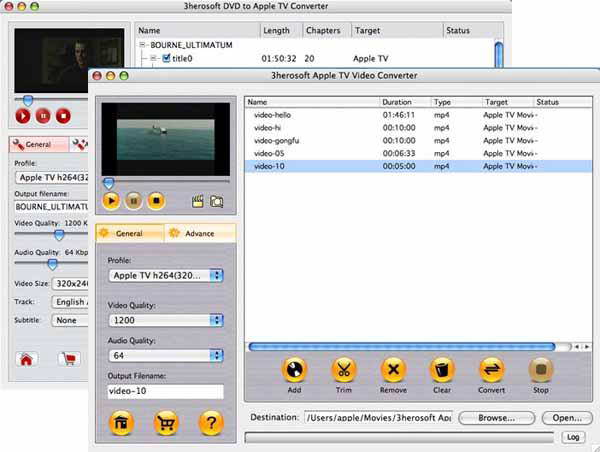Open the Profile dropdown showing Apple TV h264(320...
Image resolution: width=600 pixels, height=452 pixels.
[x=165, y=275]
